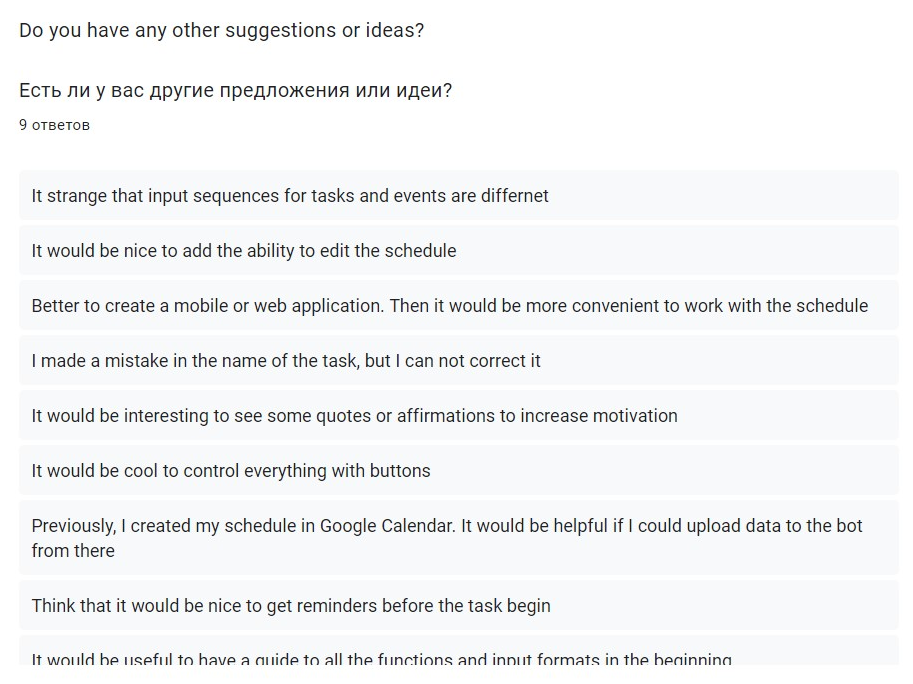Click the response about a task name mistake
This screenshot has width=913, height=684.
285,361
